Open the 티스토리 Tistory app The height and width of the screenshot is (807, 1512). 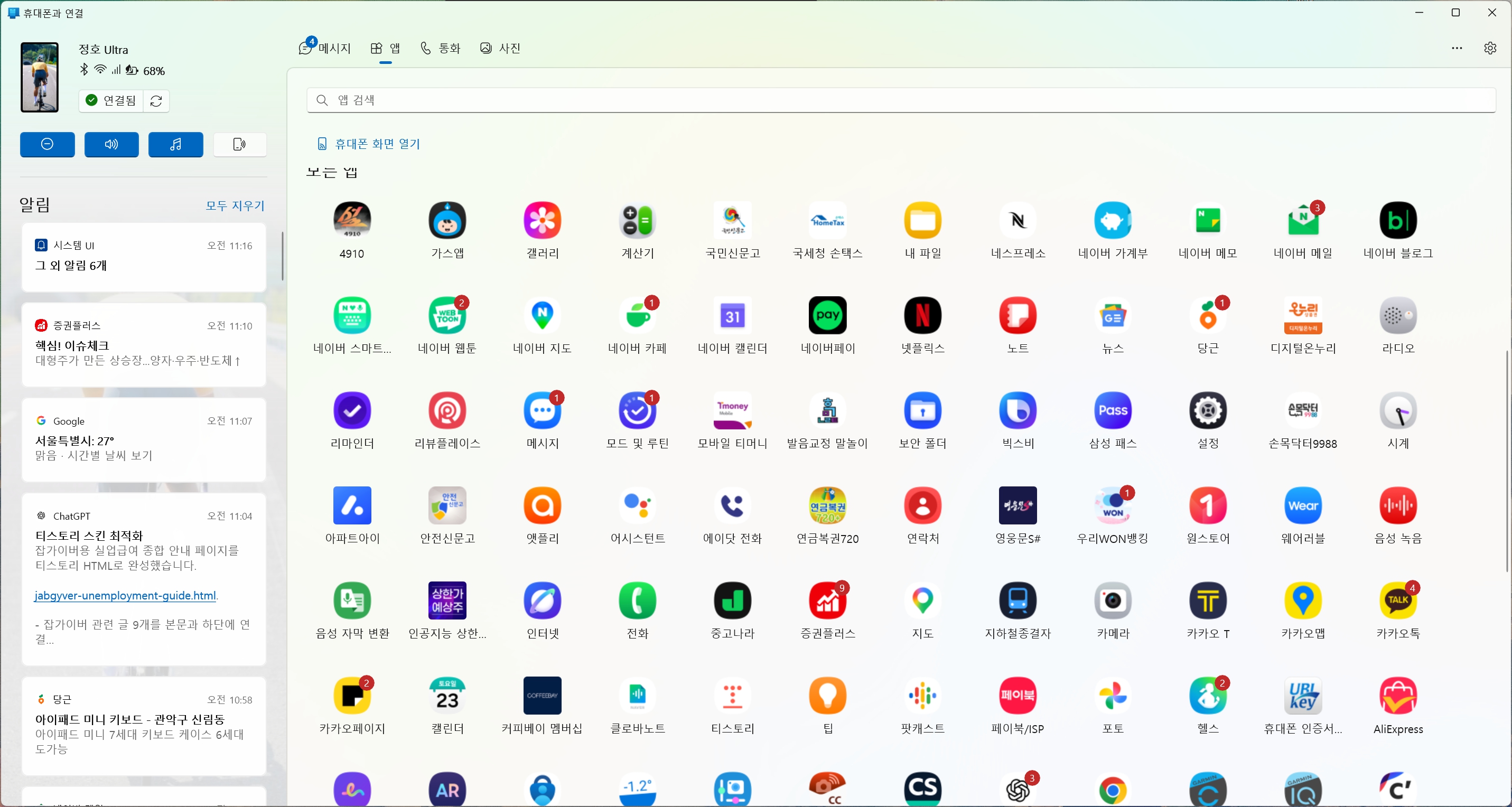[x=733, y=696]
